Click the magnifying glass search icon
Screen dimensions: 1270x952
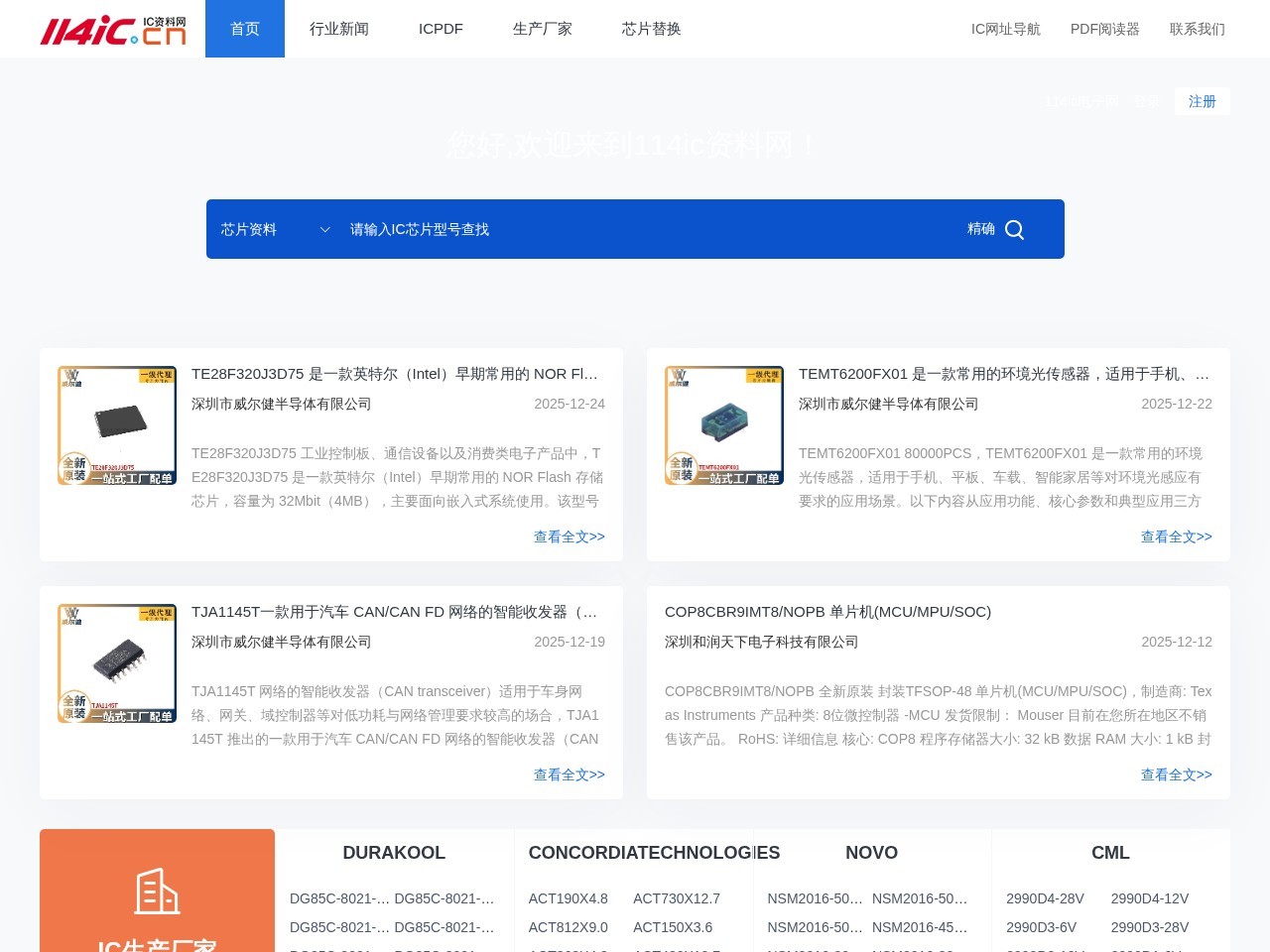click(1014, 230)
